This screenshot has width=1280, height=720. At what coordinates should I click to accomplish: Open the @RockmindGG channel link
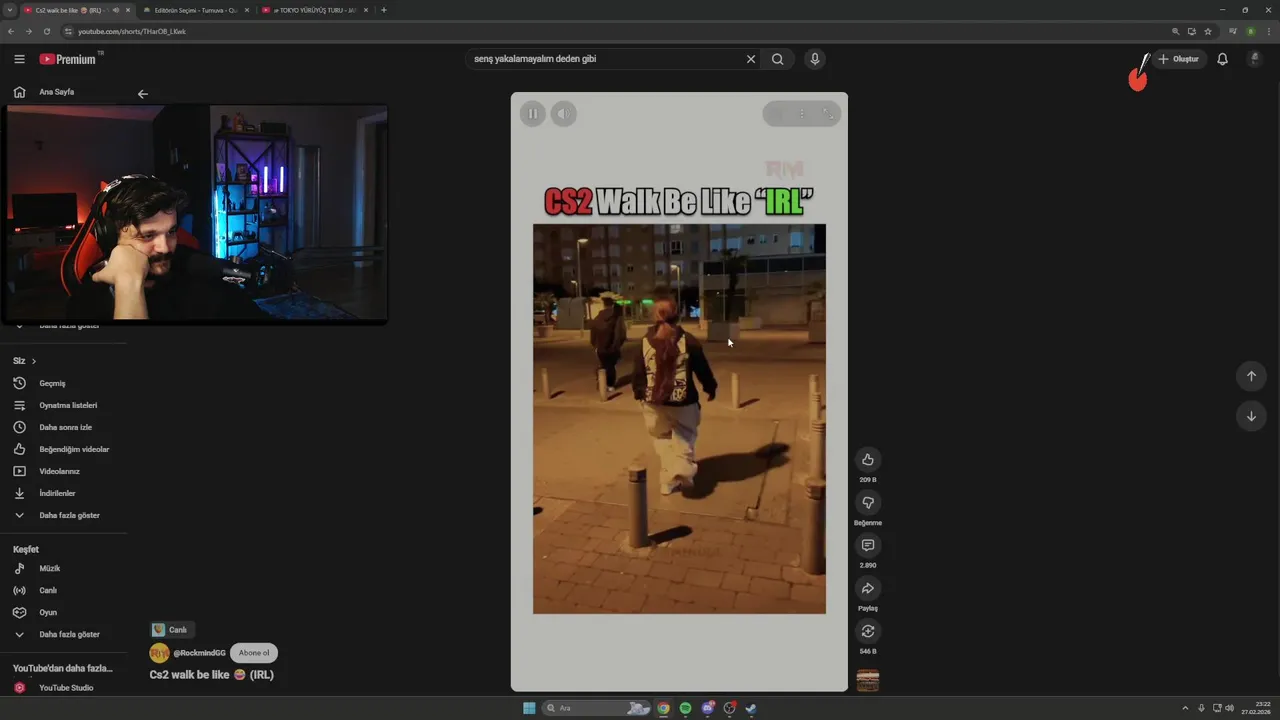[199, 653]
